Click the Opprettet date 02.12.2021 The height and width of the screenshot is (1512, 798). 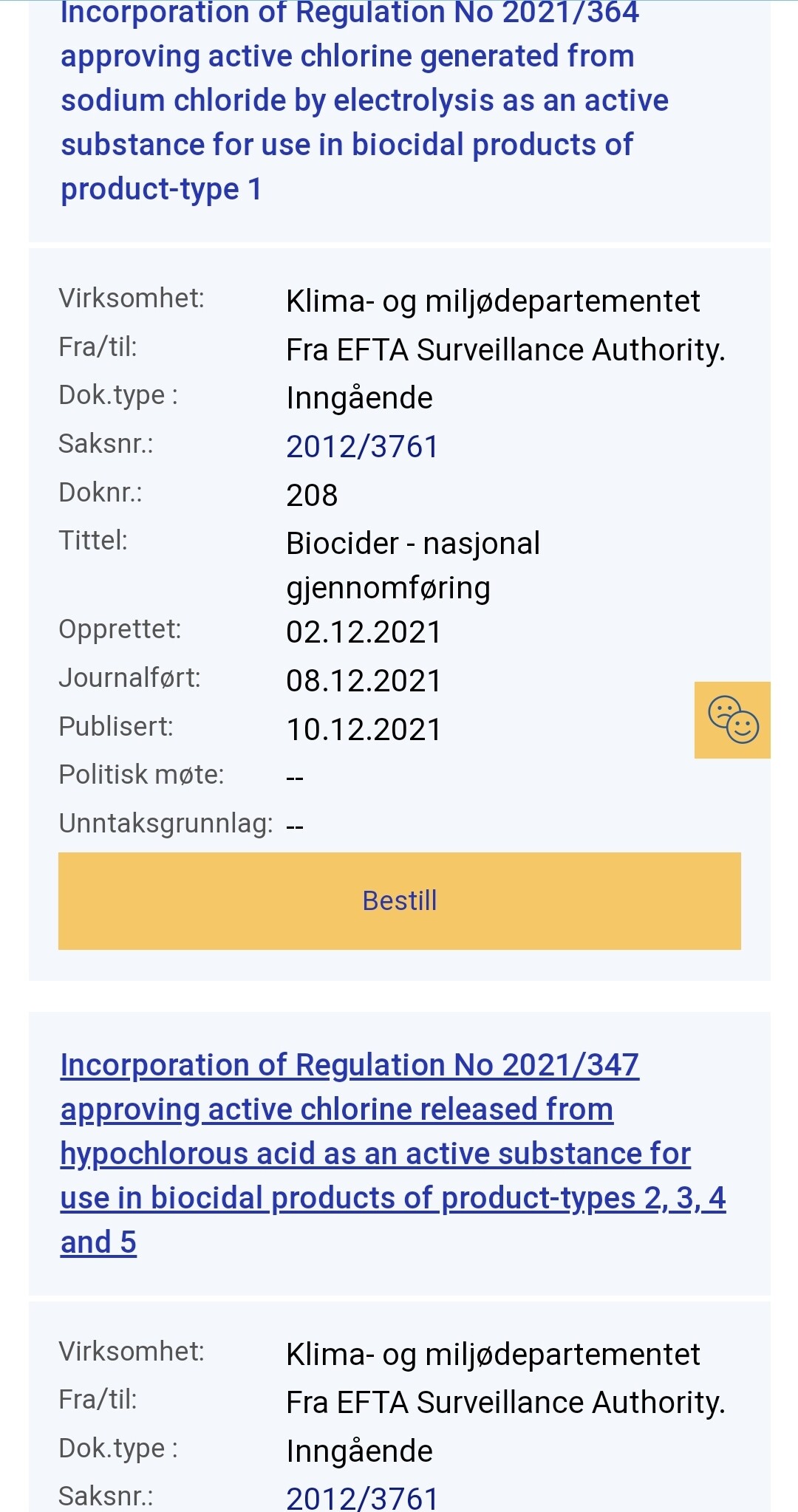click(x=364, y=632)
